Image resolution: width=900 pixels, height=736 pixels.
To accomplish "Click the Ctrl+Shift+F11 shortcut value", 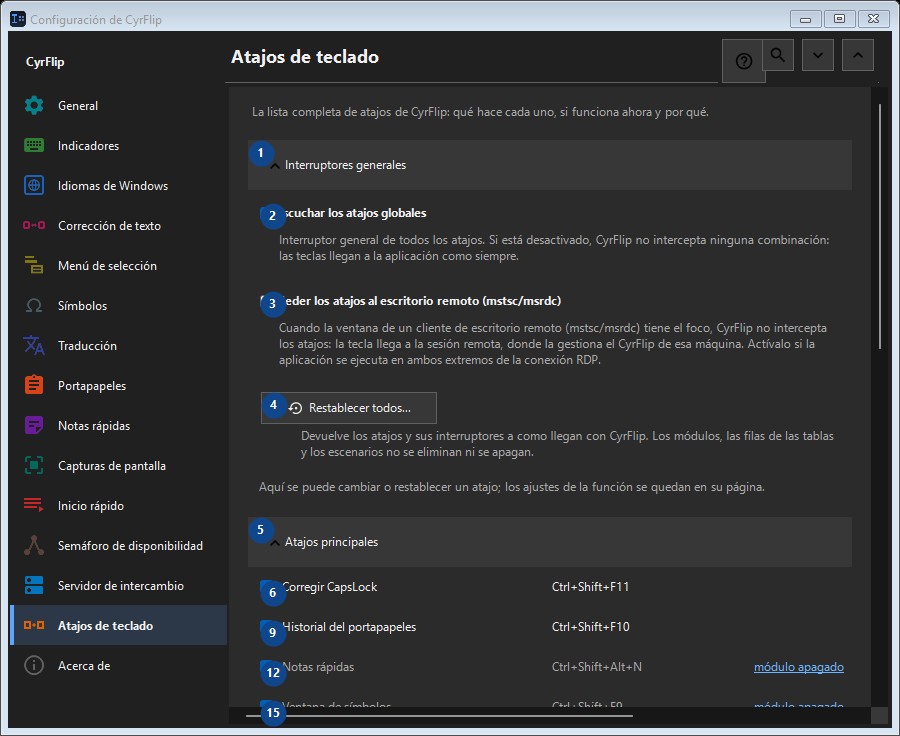I will tap(590, 587).
